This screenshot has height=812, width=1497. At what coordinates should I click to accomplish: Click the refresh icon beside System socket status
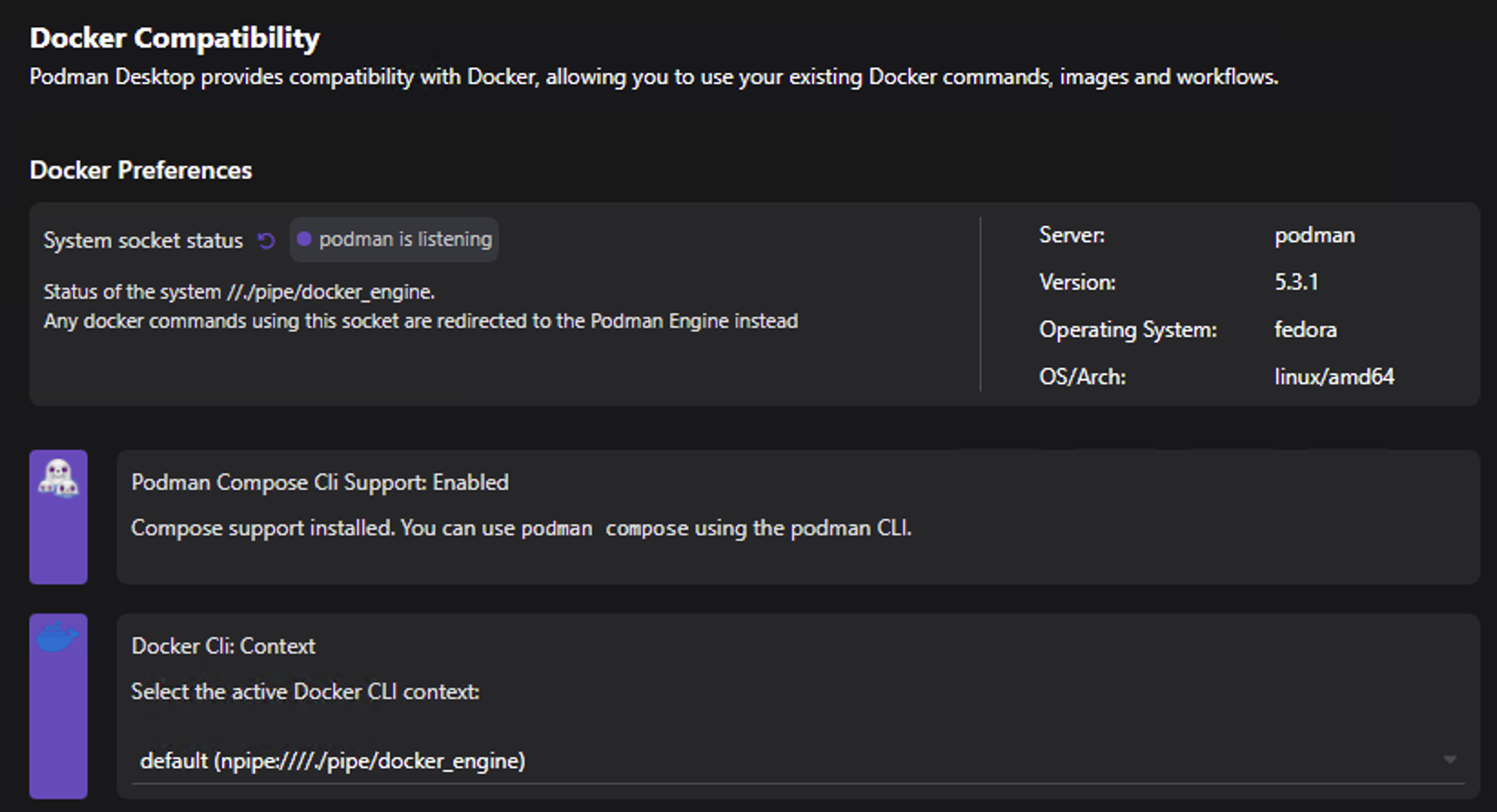tap(266, 240)
